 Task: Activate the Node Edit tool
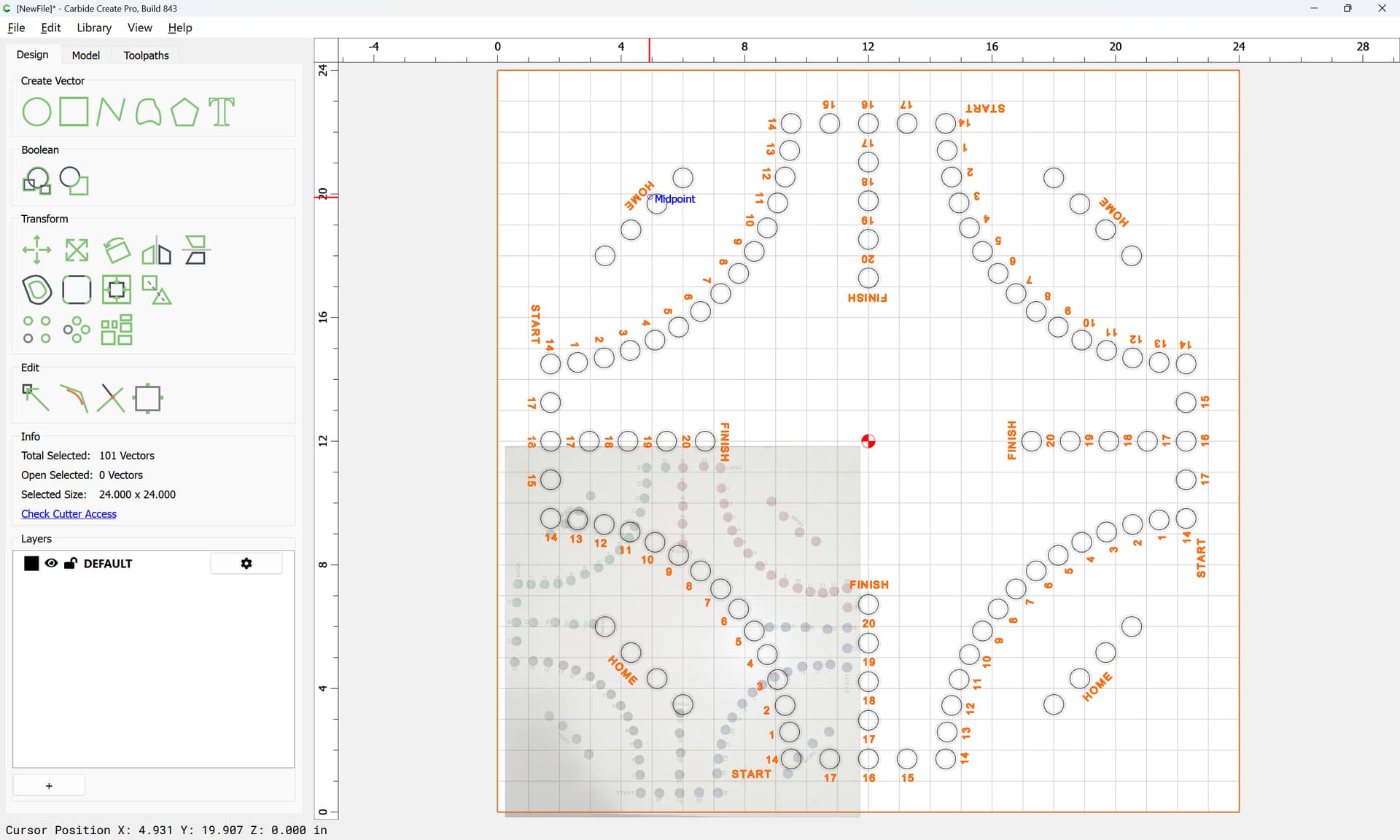tap(35, 399)
